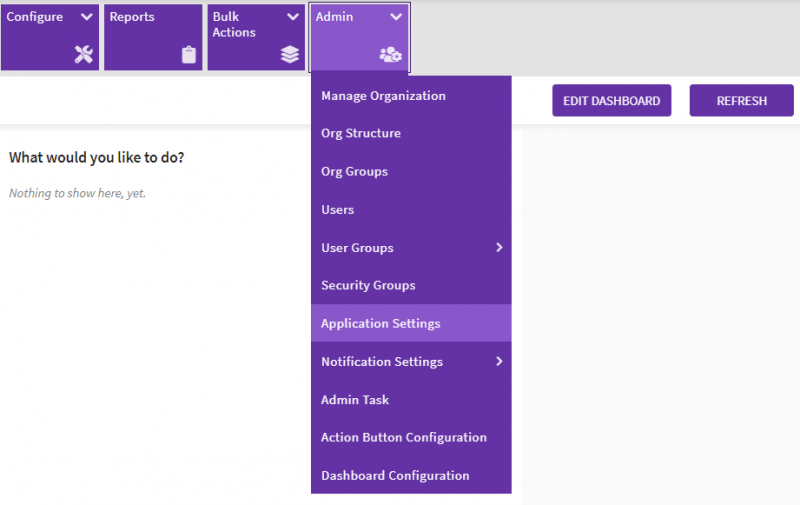This screenshot has height=505, width=800.
Task: Choose Users from the Admin menu
Action: [338, 210]
